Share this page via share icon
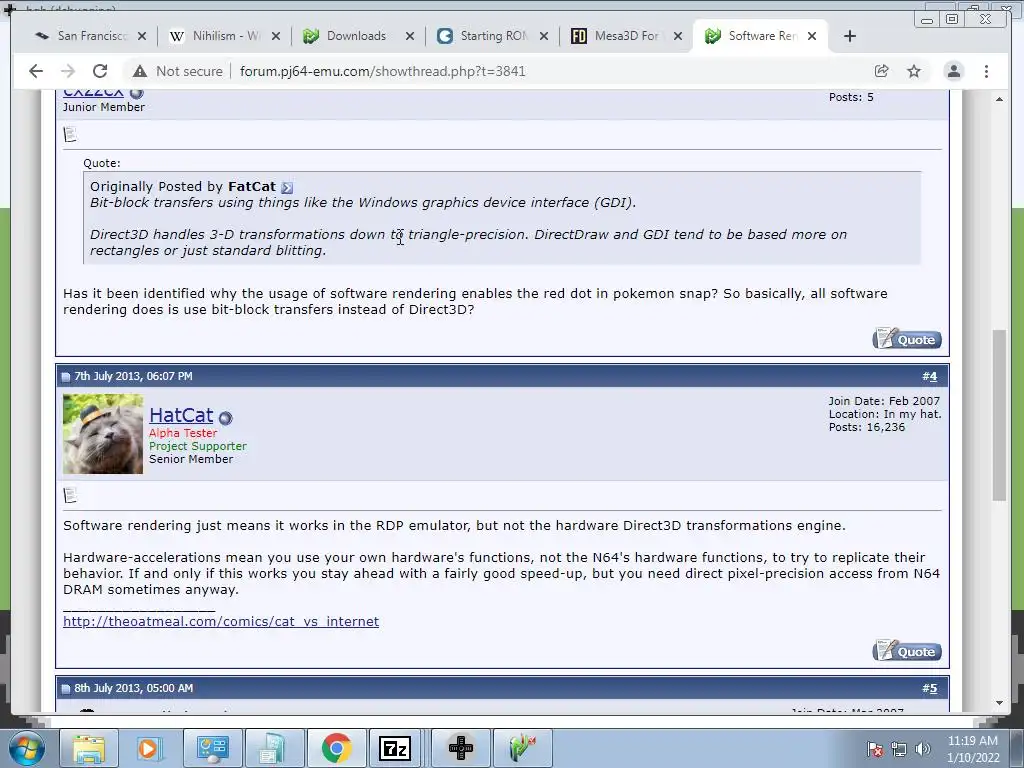Screen dimensions: 1024x768 pyautogui.click(x=882, y=71)
